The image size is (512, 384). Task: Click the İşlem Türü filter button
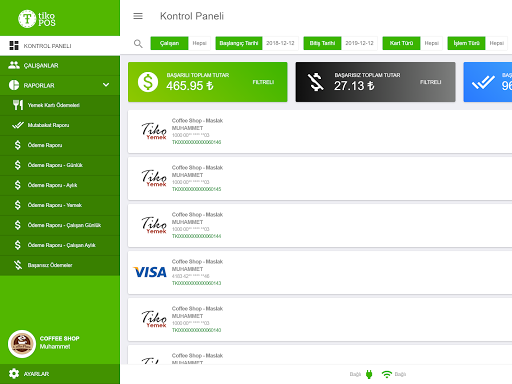click(x=466, y=43)
